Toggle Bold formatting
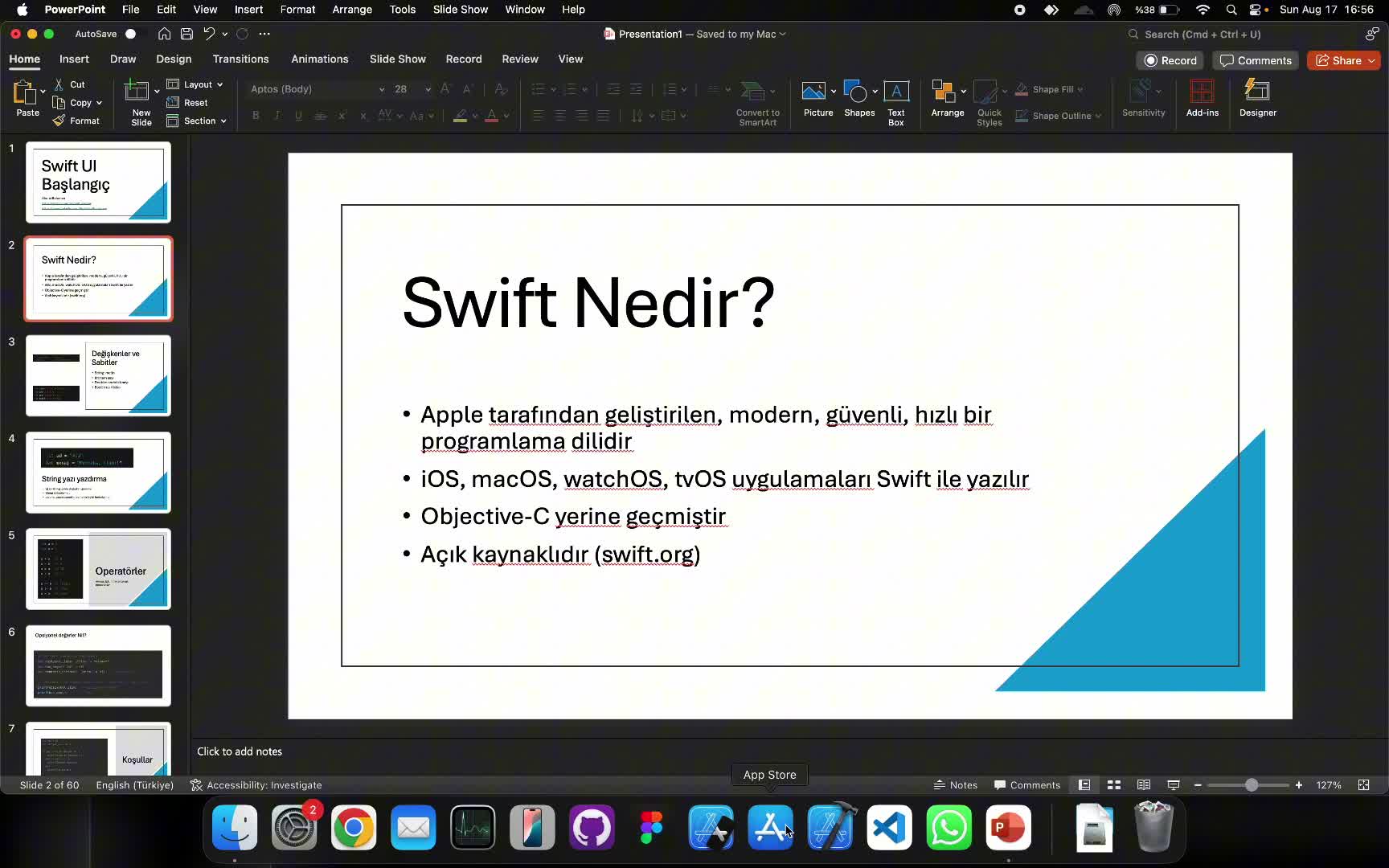This screenshot has height=868, width=1389. point(256,116)
